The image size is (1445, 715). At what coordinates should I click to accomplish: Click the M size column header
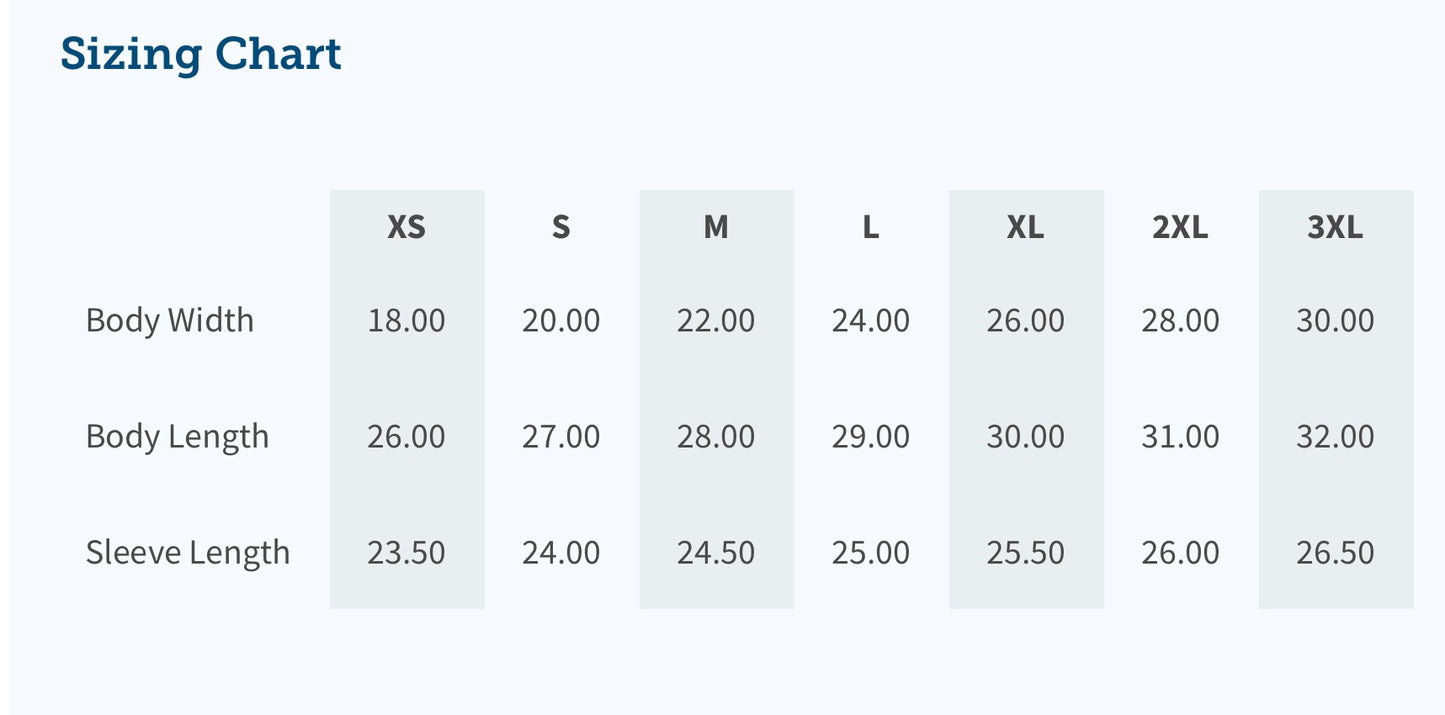(716, 228)
